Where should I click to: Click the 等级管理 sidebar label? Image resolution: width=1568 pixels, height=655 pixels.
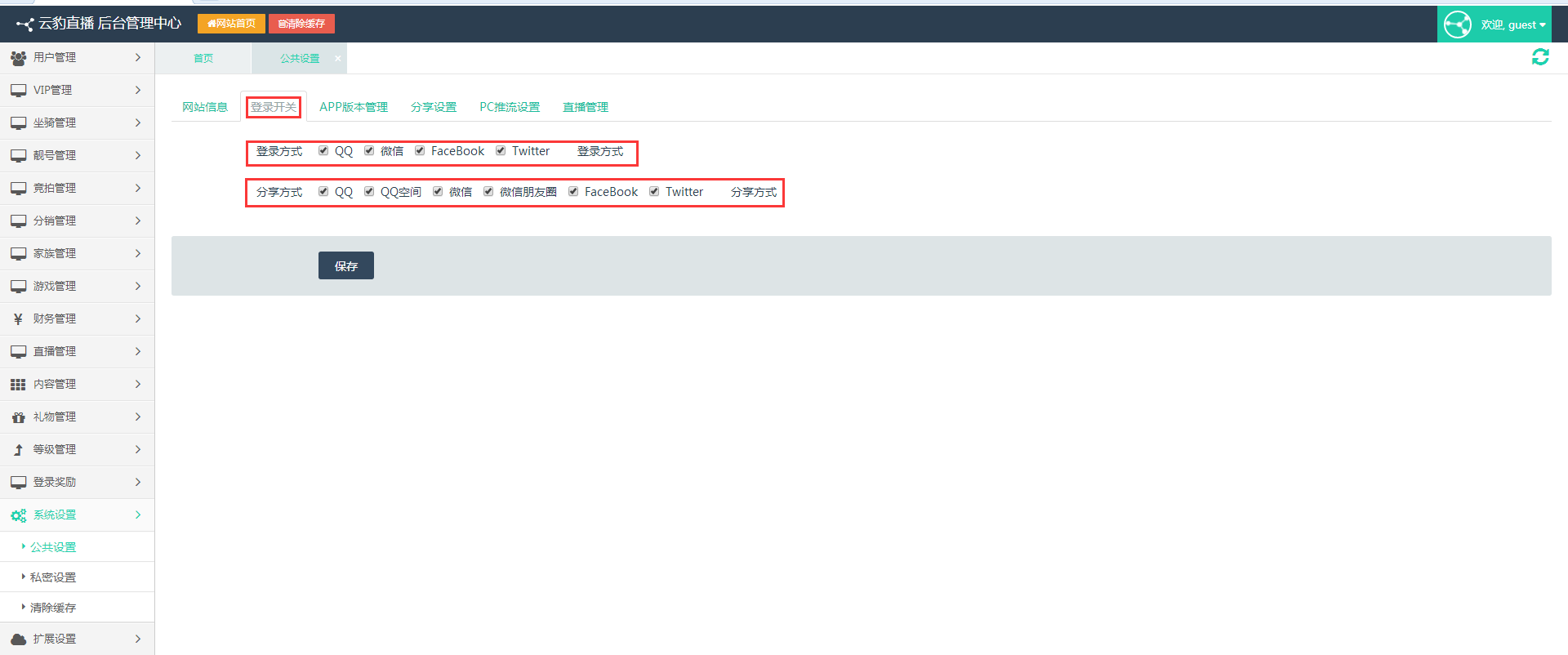[x=55, y=449]
